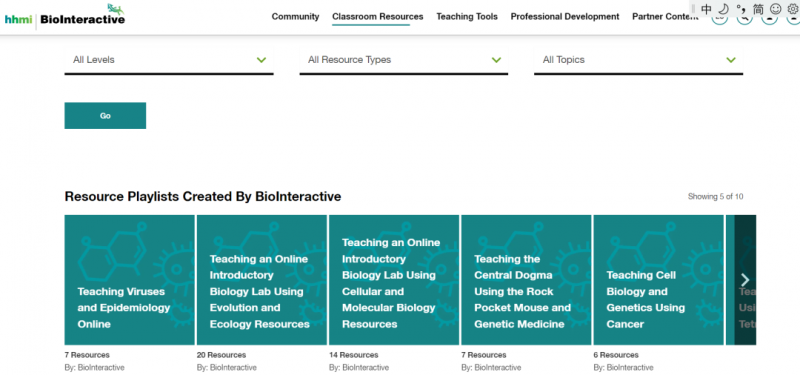This screenshot has width=800, height=375.
Task: Open the Teaching Cell Biology and Genetics playlist
Action: pyautogui.click(x=658, y=280)
